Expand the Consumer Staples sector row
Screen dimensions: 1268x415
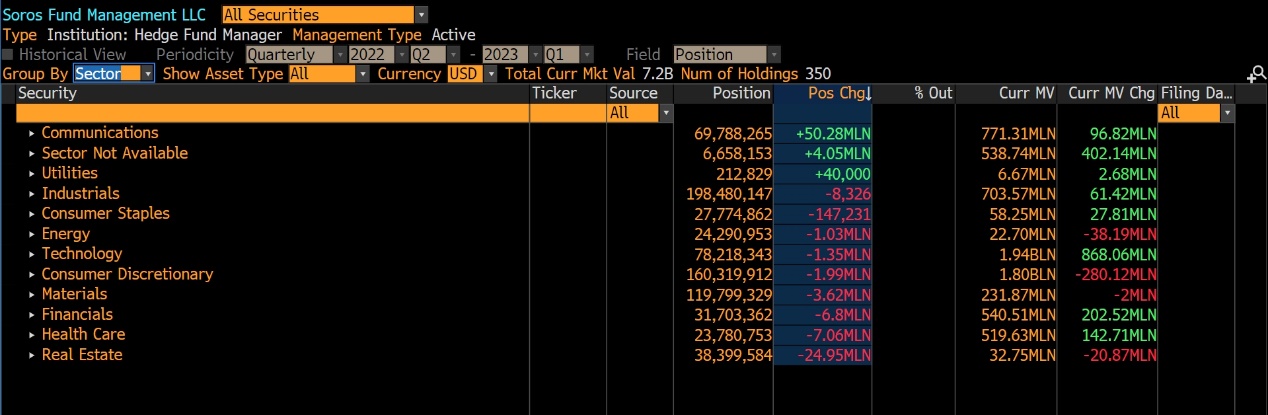[32, 213]
